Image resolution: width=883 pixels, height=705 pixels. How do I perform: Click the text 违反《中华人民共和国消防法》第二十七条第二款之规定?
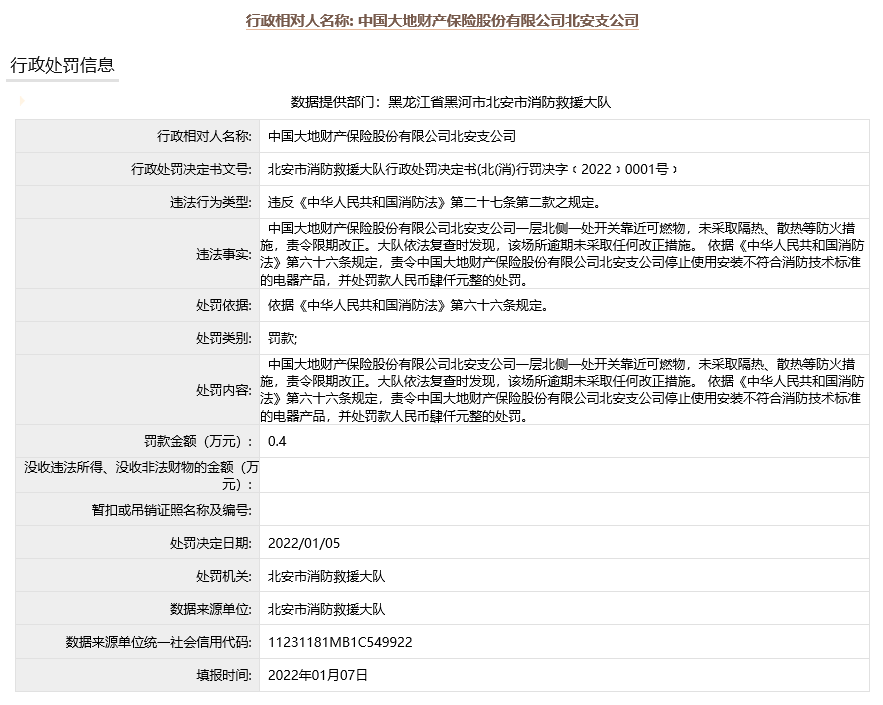tap(435, 203)
